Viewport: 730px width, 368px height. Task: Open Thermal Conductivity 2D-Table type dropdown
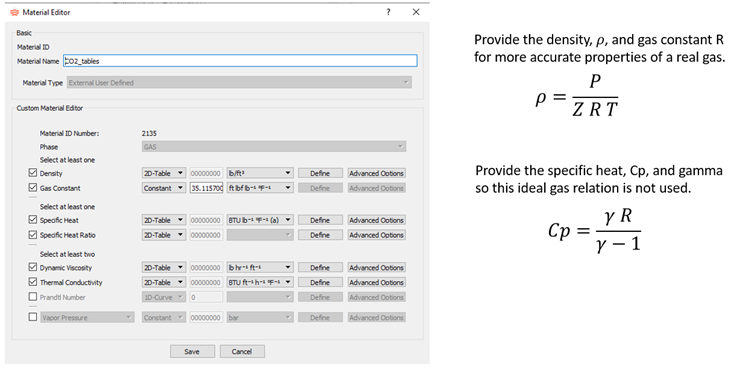pyautogui.click(x=163, y=283)
